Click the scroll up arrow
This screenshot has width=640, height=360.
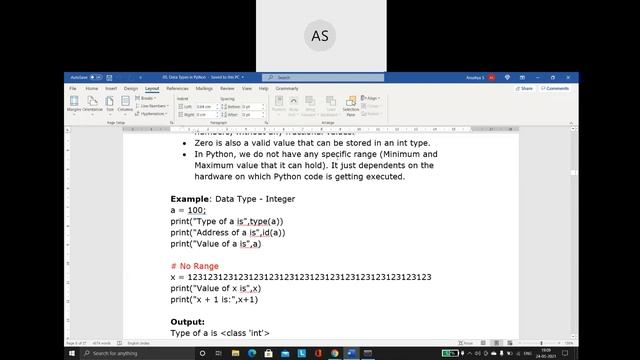point(573,129)
